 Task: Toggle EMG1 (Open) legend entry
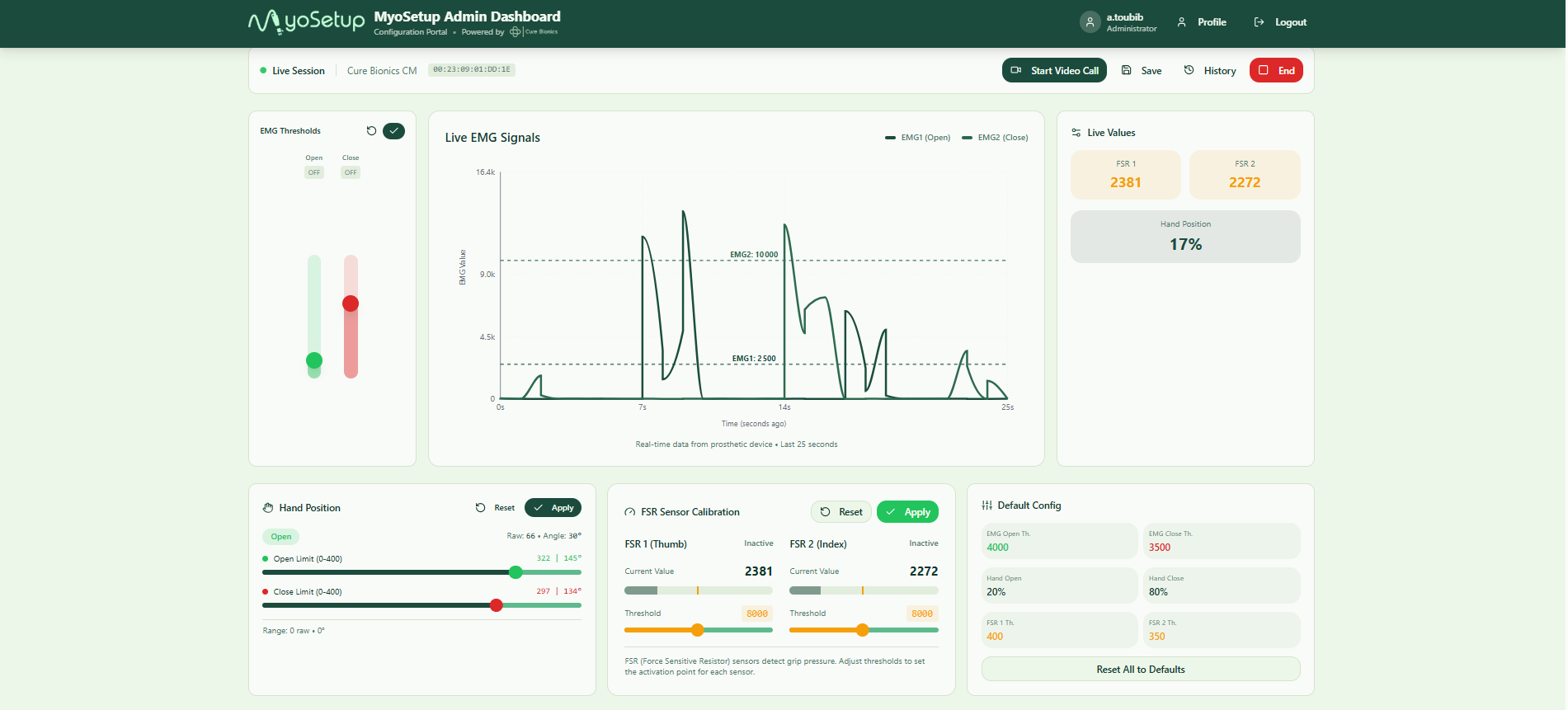(x=917, y=138)
